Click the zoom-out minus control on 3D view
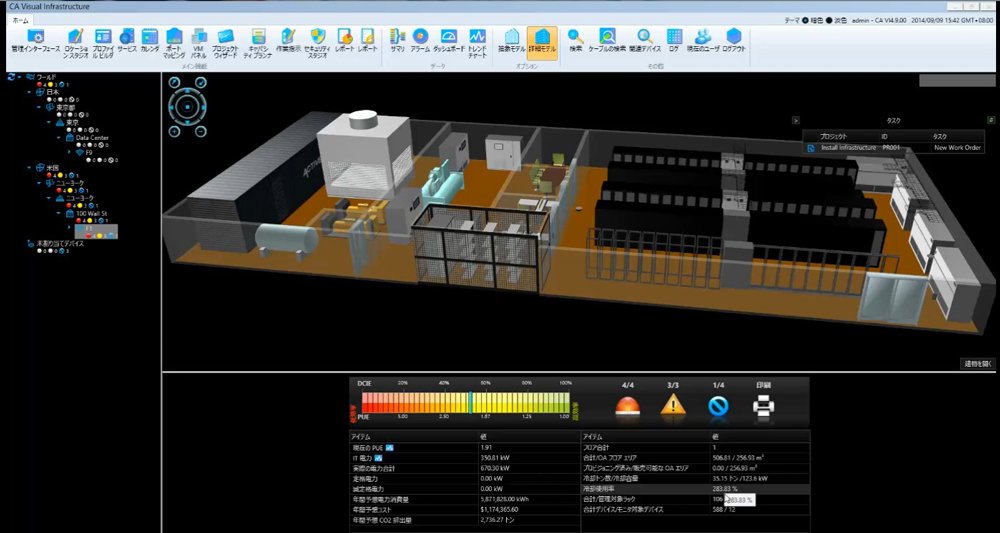 coord(200,132)
